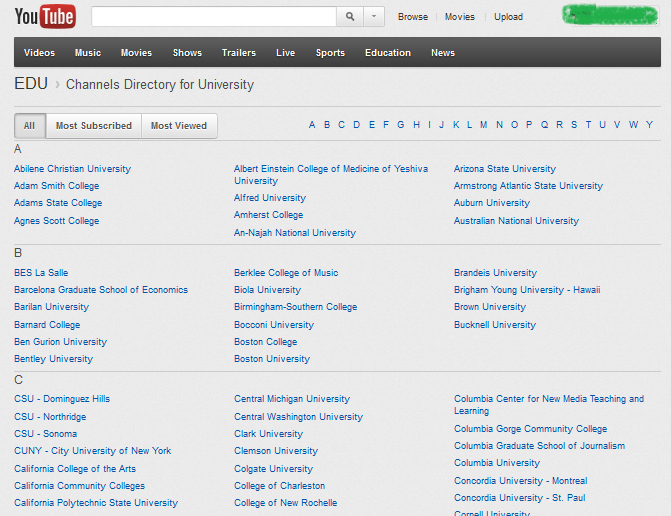Viewport: 671px width, 516px height.
Task: Open Brandeis University channel
Action: (496, 273)
